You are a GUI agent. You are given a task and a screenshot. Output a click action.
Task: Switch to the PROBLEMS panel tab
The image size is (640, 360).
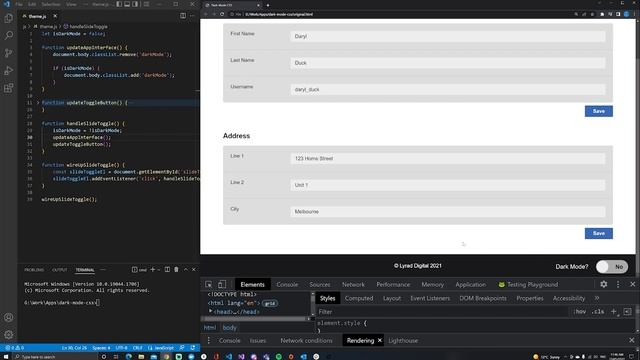coord(34,270)
